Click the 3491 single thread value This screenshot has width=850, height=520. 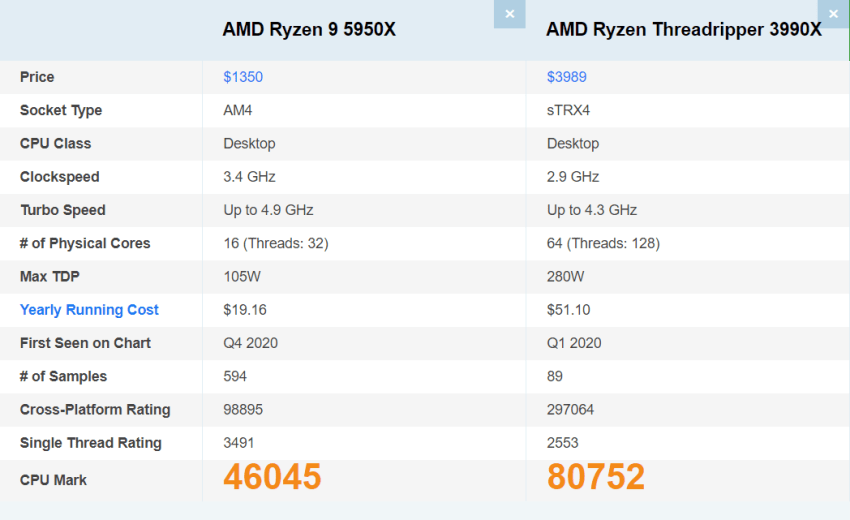(242, 443)
